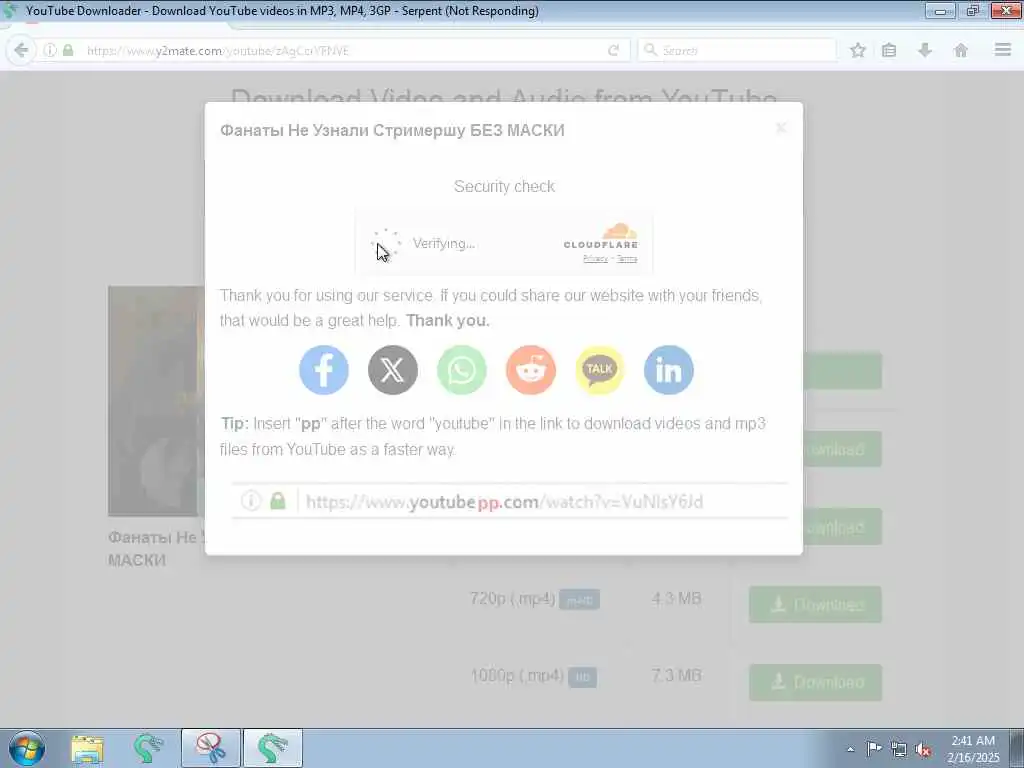Switch to active Serpent taskbar window
This screenshot has width=1024, height=768.
pos(272,748)
